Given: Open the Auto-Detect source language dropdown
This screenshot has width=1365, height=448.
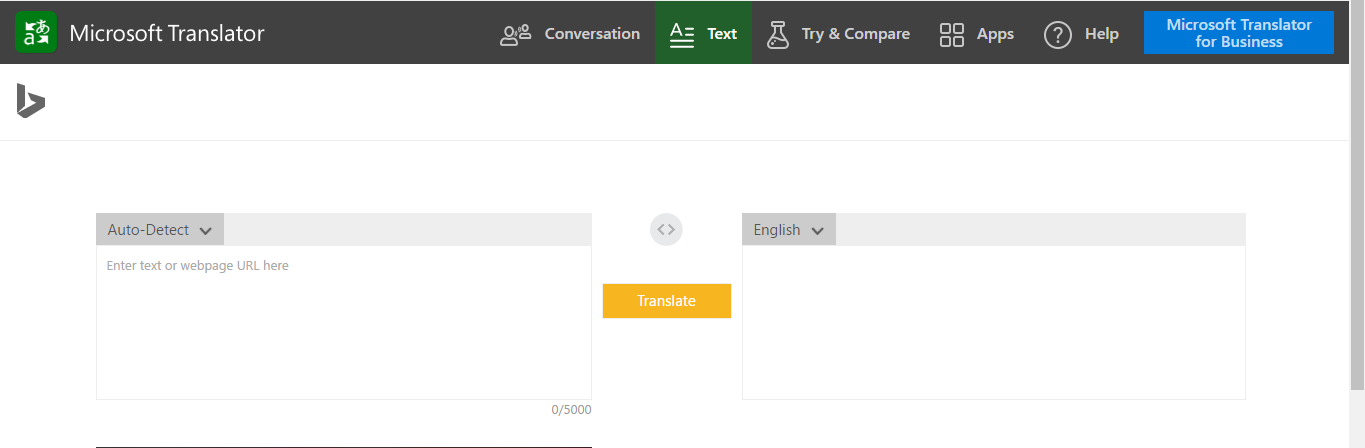Looking at the screenshot, I should pyautogui.click(x=160, y=230).
